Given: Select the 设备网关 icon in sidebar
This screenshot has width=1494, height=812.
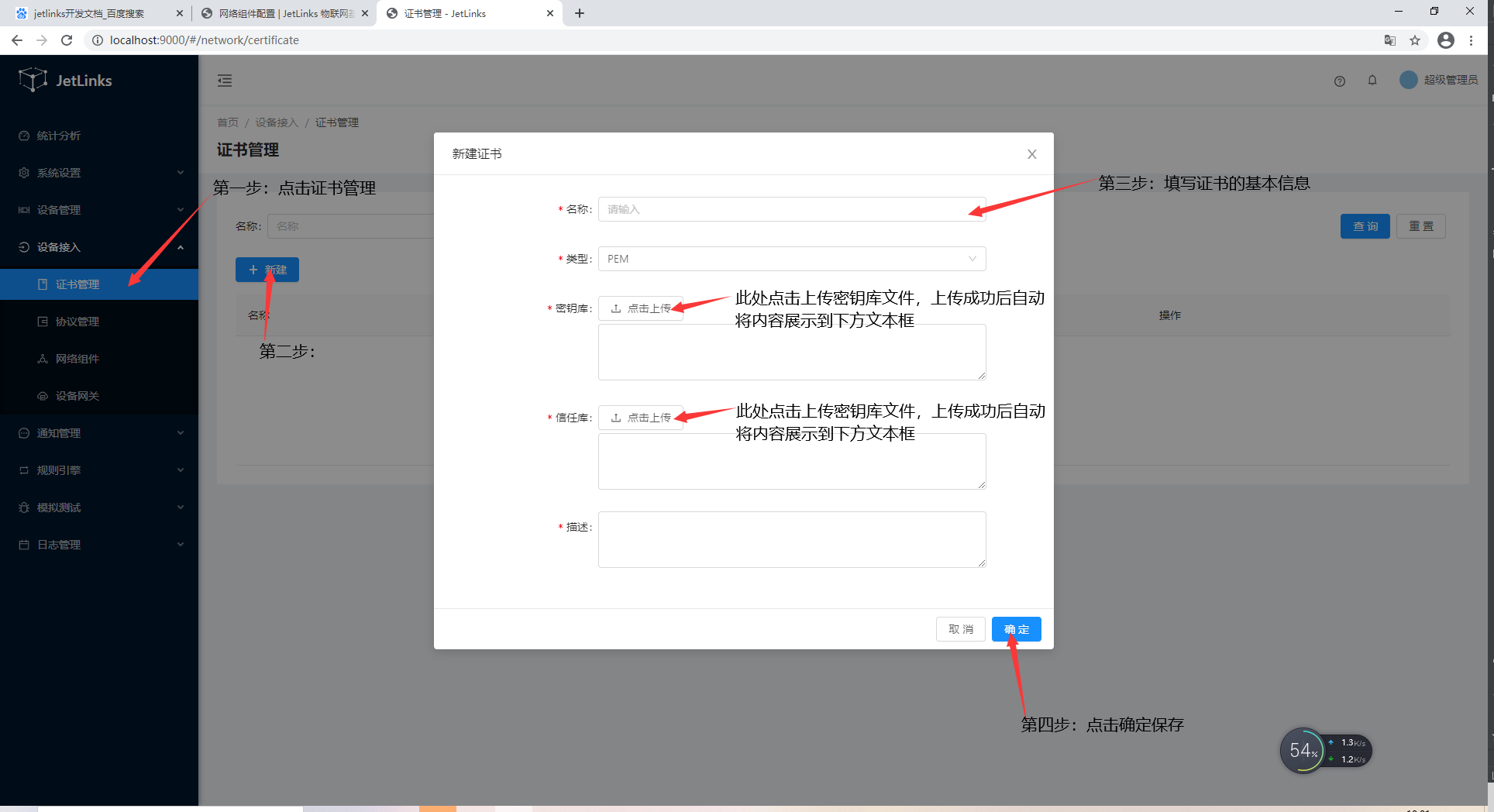Looking at the screenshot, I should tap(43, 395).
